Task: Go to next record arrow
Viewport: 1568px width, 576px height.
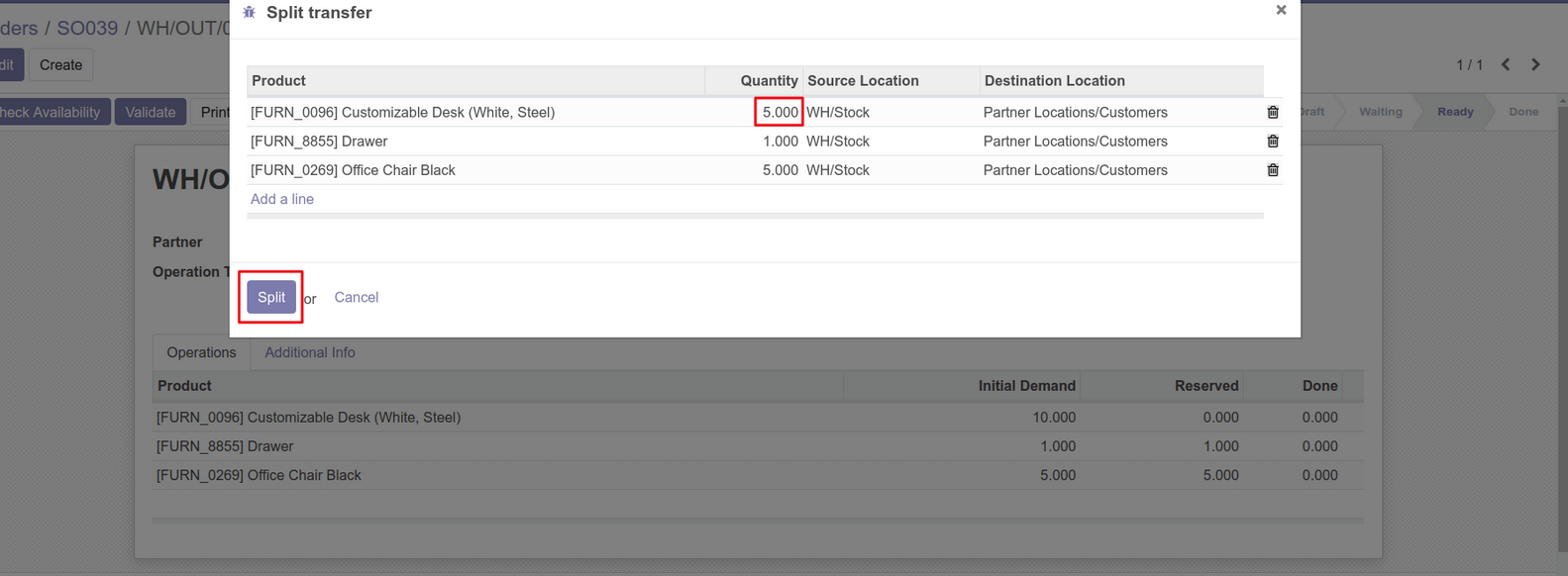Action: pyautogui.click(x=1535, y=64)
